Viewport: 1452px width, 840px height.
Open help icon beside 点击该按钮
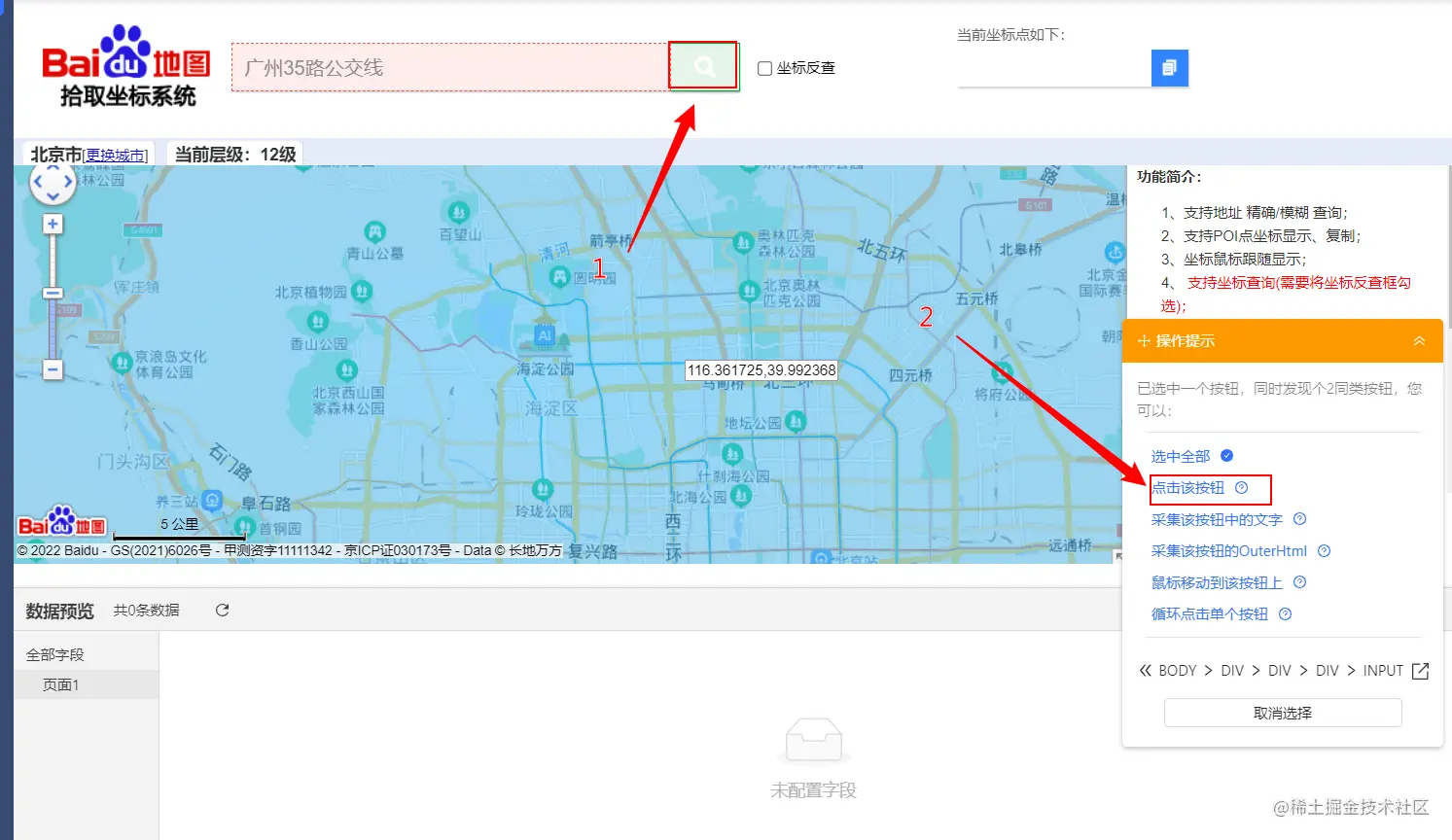click(1241, 488)
